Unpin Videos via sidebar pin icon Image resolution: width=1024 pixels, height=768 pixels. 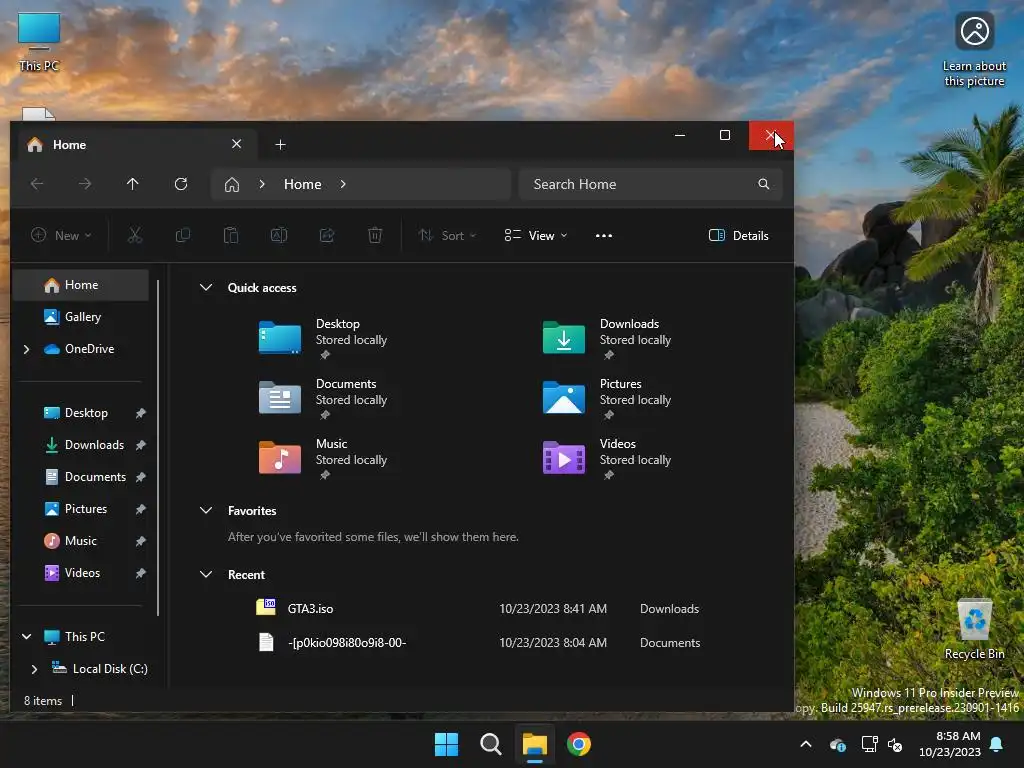pos(140,573)
